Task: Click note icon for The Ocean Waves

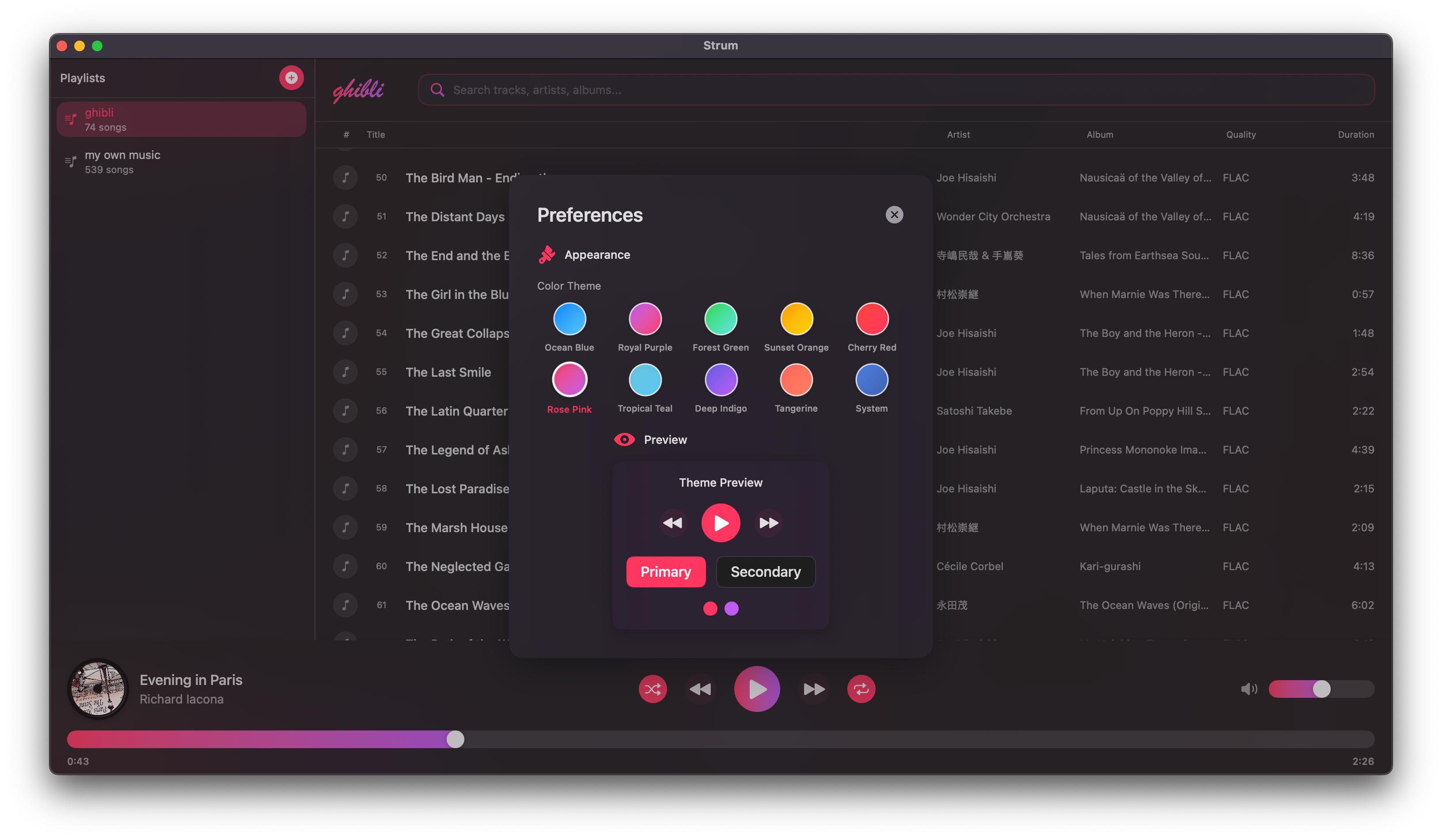Action: (345, 605)
